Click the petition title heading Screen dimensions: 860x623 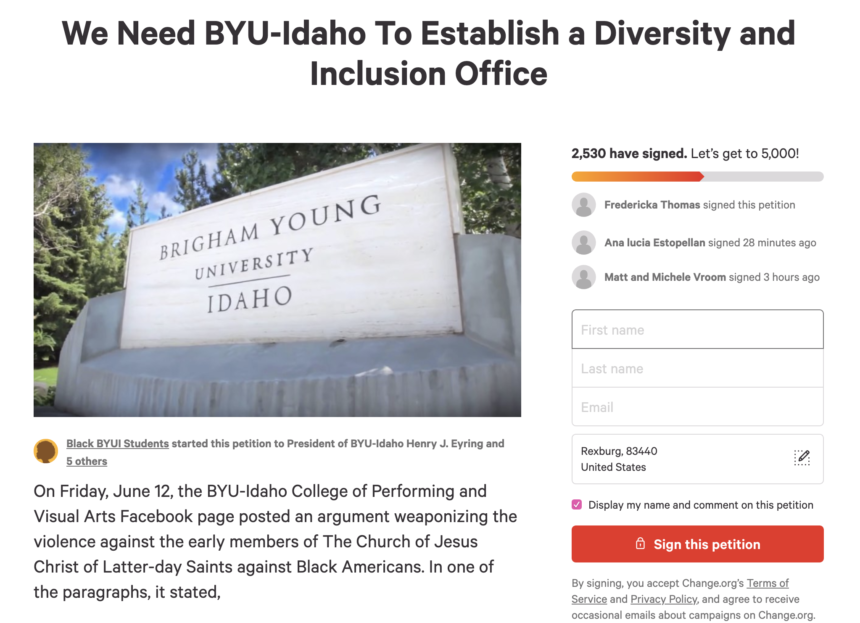pos(428,53)
